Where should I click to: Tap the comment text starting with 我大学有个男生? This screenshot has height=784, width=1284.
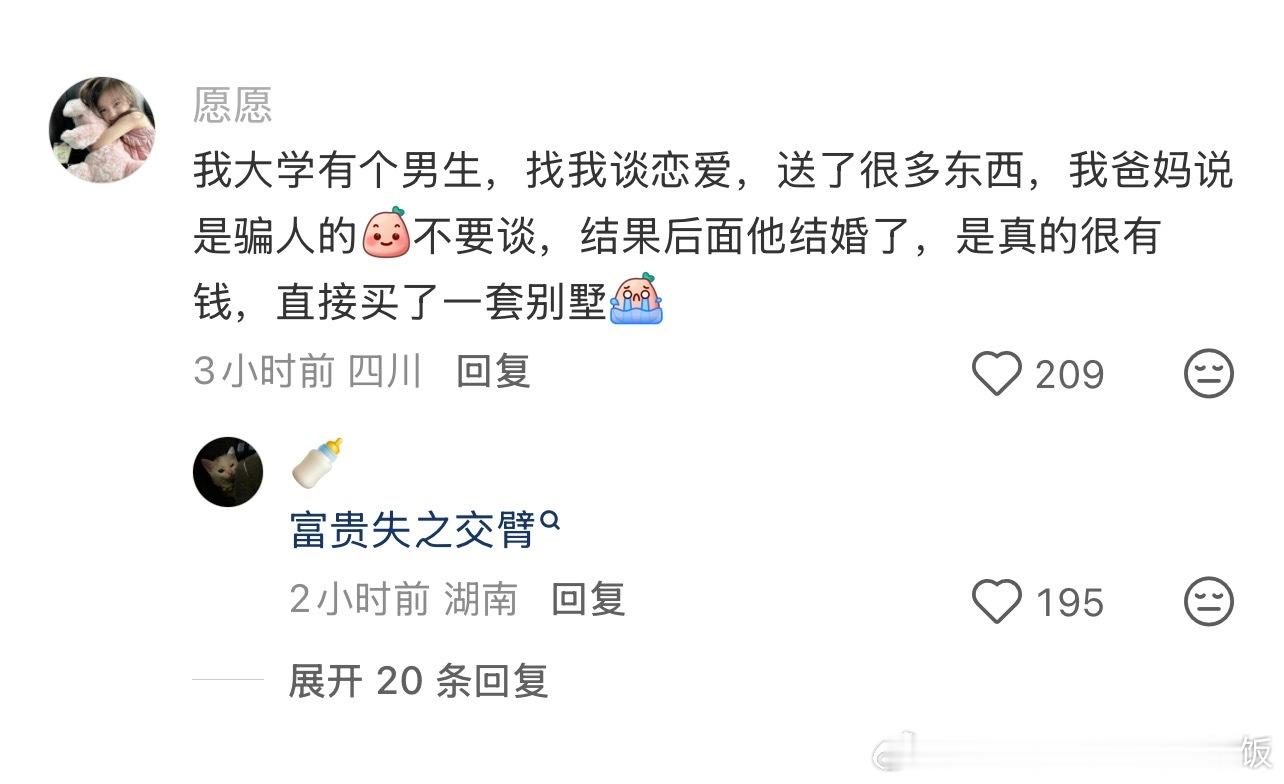click(x=713, y=236)
